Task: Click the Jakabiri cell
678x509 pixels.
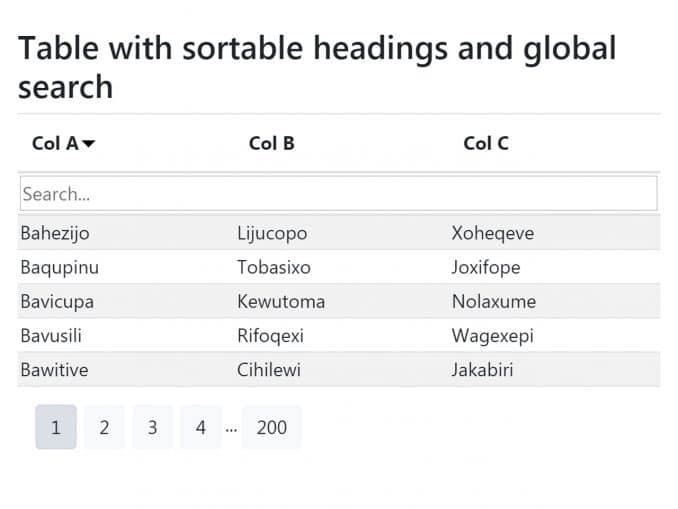Action: [482, 370]
